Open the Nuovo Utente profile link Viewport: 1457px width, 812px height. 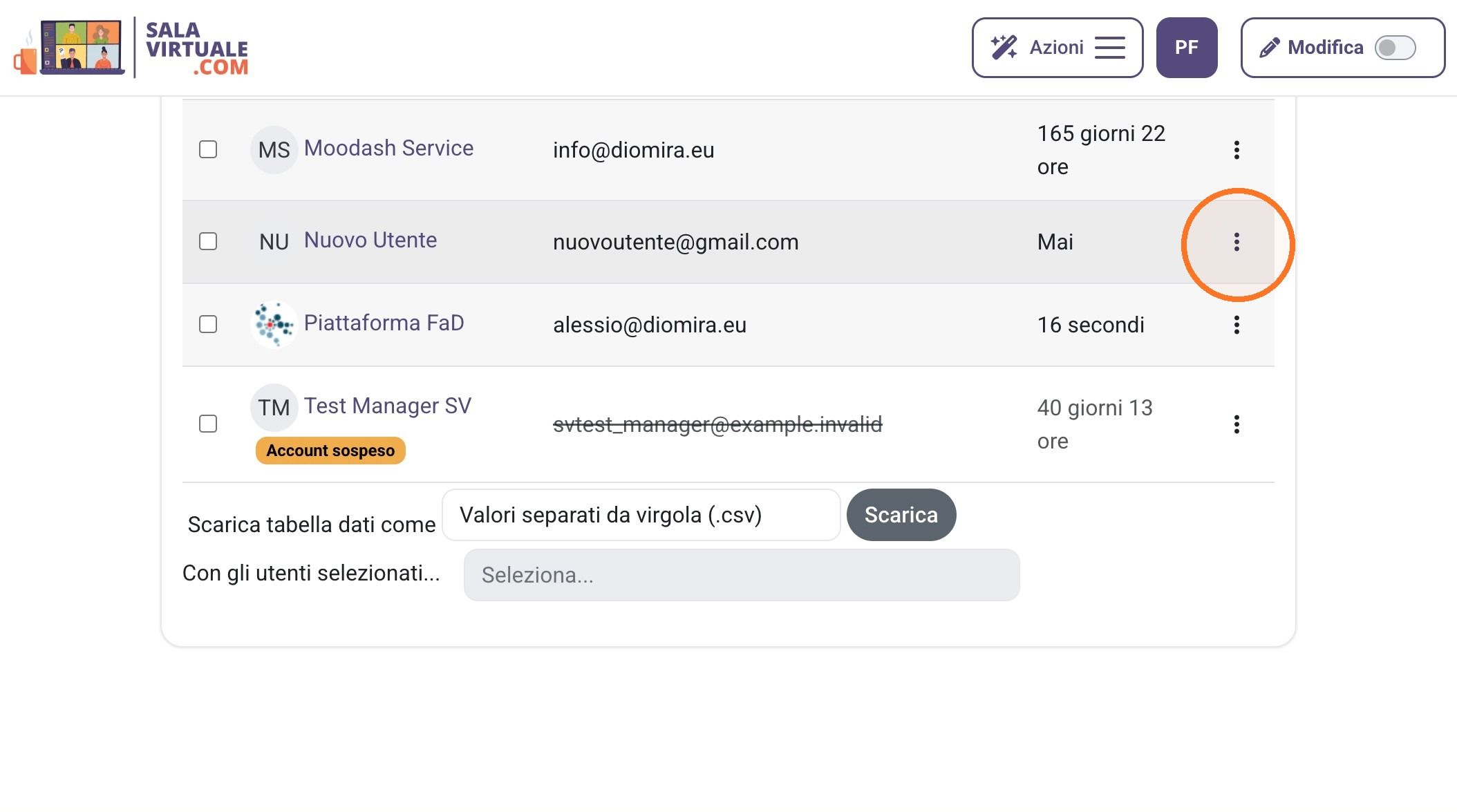click(370, 240)
